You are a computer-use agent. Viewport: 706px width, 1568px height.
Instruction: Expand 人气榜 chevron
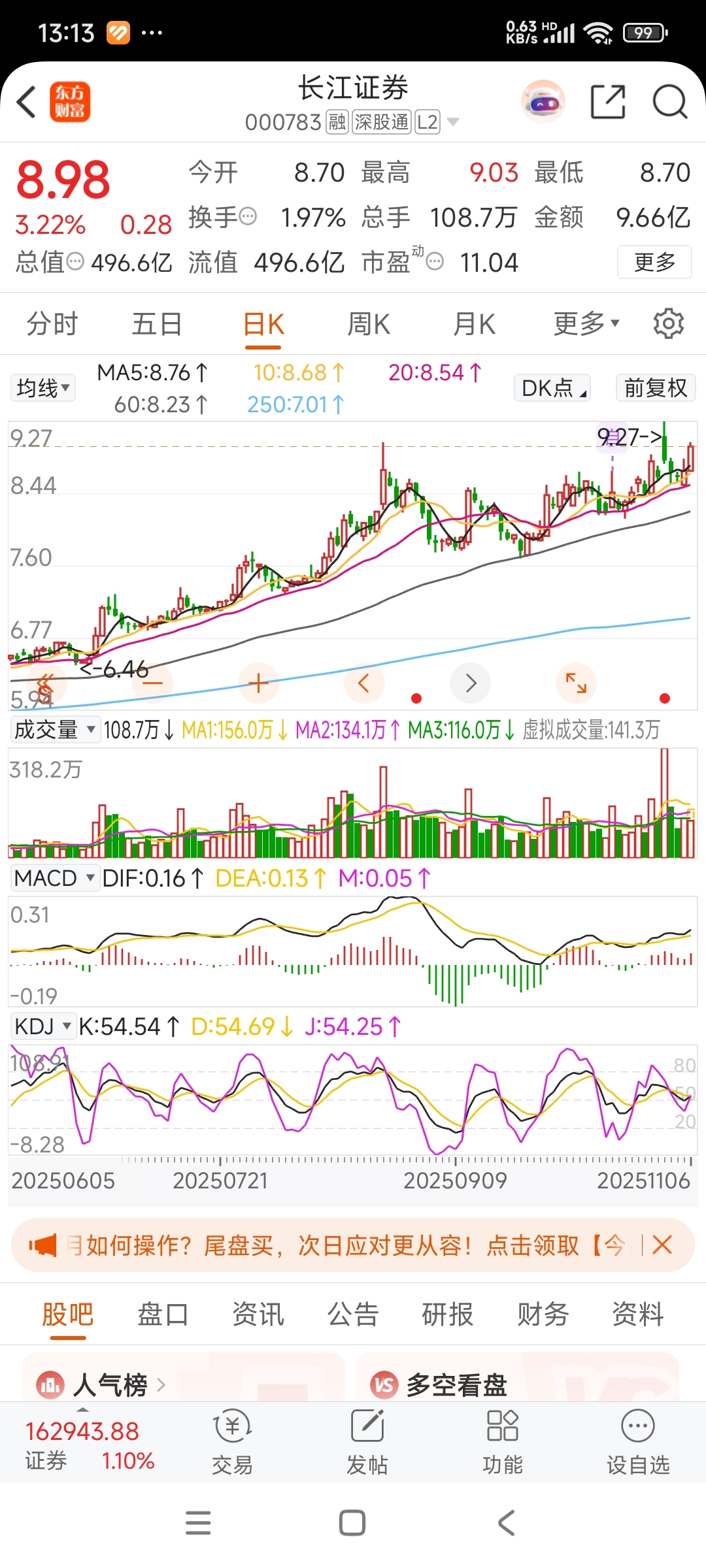[x=161, y=1384]
